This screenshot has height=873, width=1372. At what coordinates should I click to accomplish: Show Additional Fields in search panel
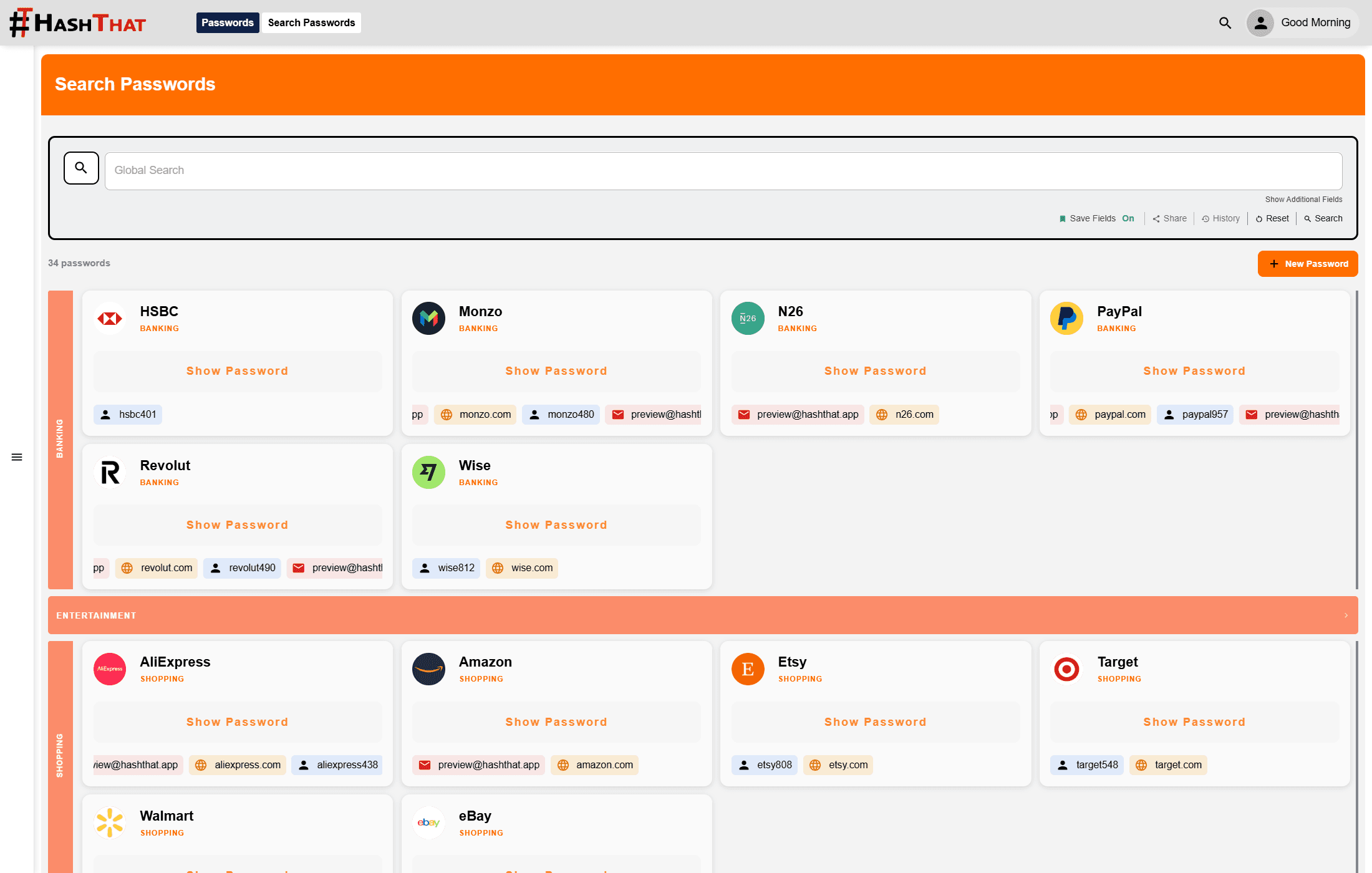point(1303,200)
